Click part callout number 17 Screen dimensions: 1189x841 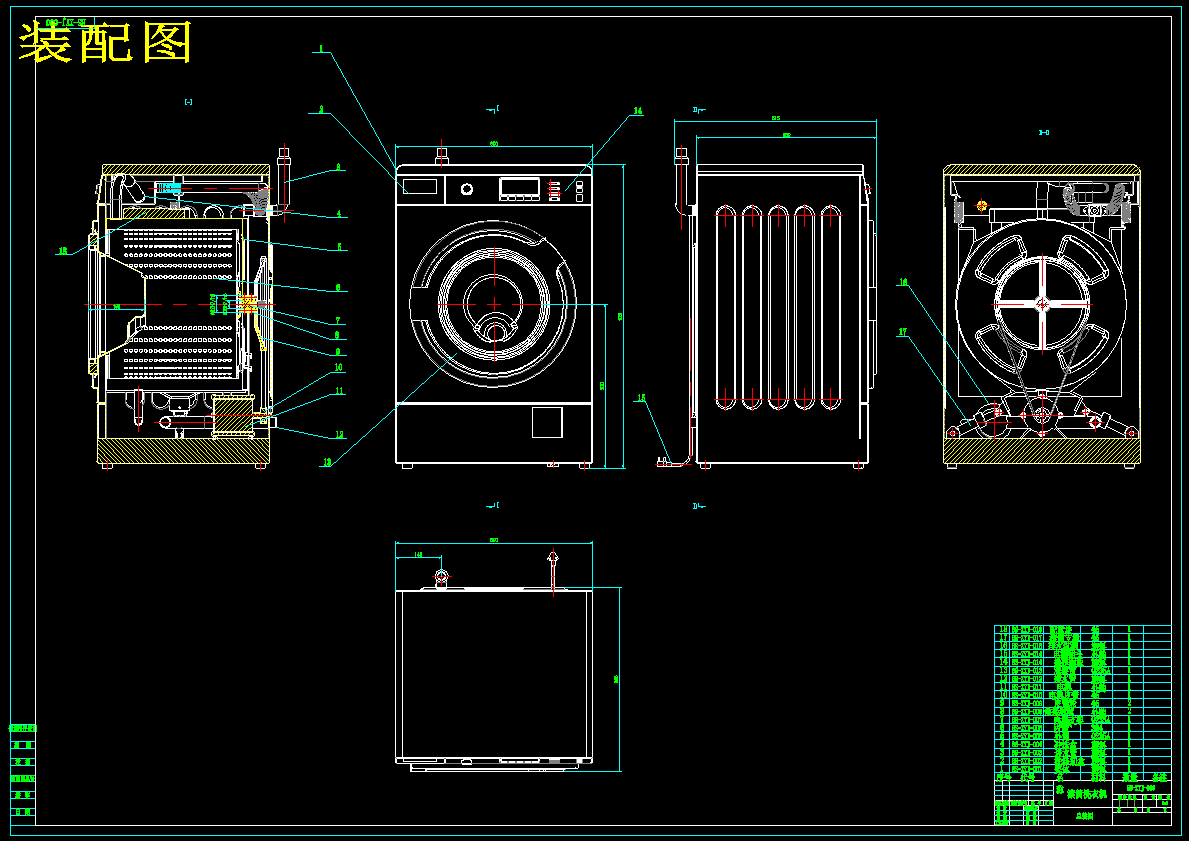point(902,332)
